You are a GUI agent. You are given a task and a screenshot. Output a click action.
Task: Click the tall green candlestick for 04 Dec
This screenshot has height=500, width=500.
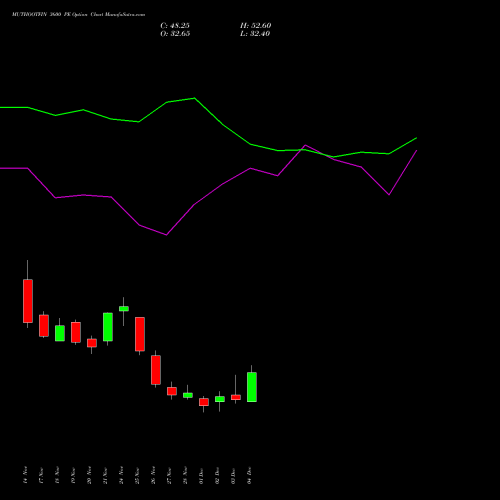point(252,387)
